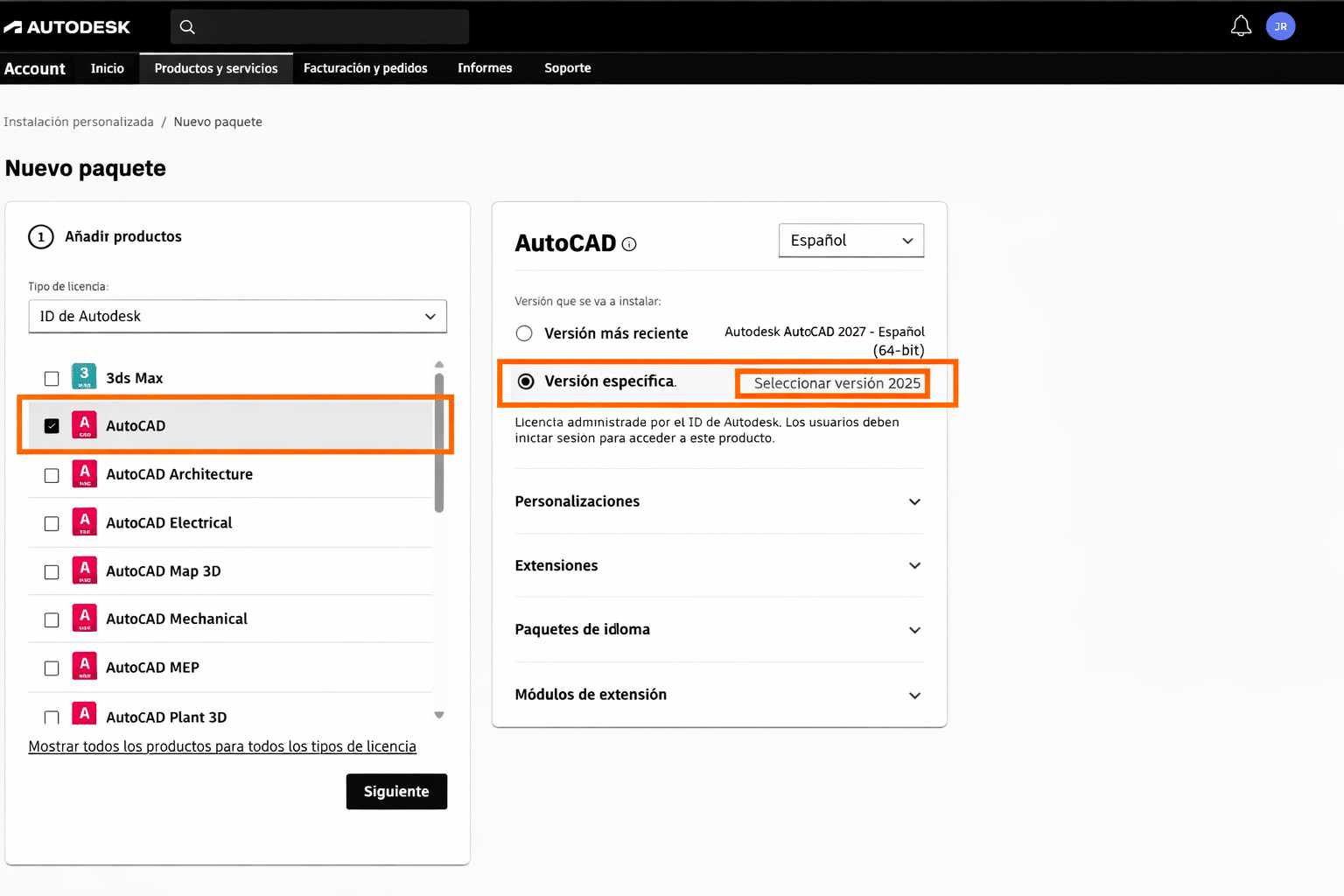Open the Tipo de licencia dropdown

click(x=237, y=316)
